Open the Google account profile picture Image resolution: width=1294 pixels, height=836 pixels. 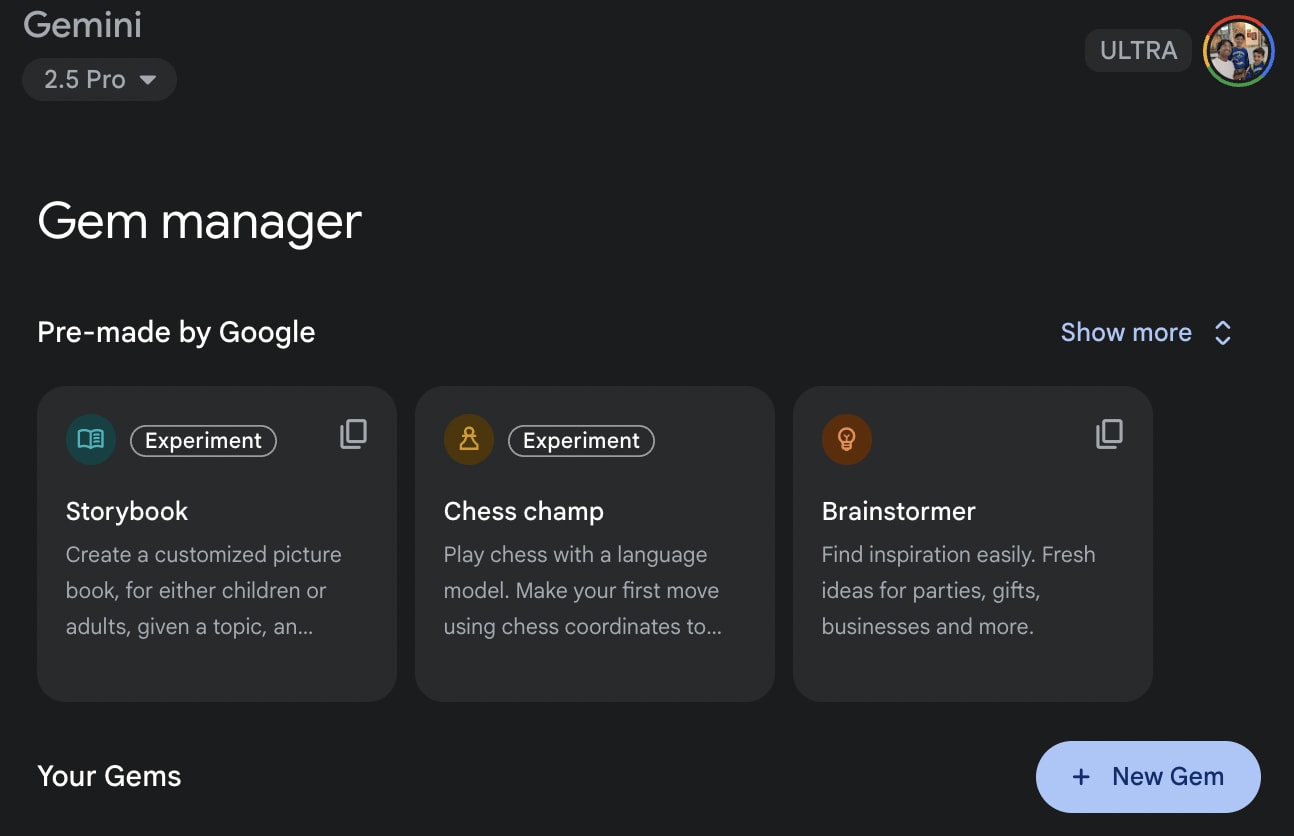tap(1239, 51)
